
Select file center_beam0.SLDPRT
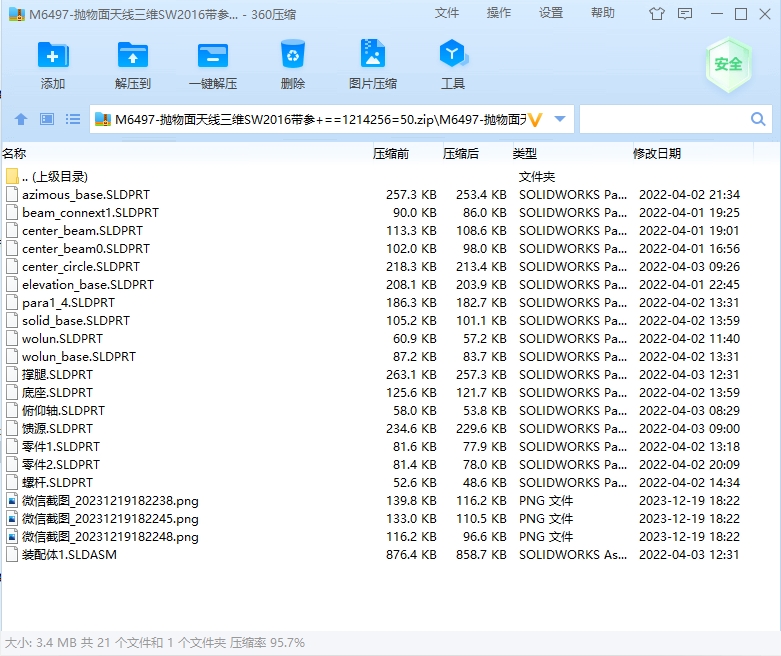[86, 249]
